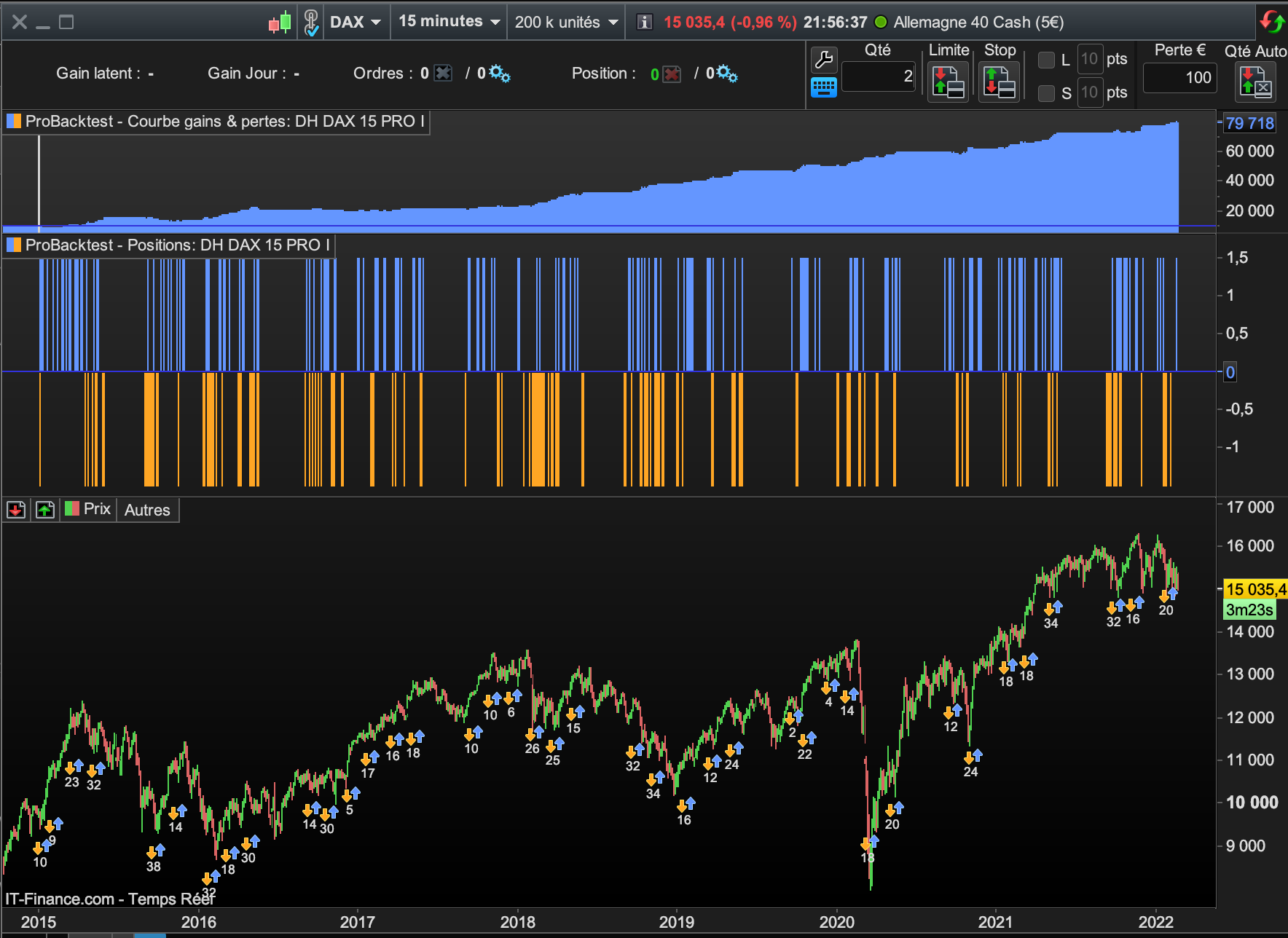Click the ProBacktest Positions panel title
Image resolution: width=1288 pixels, height=938 pixels.
point(177,245)
